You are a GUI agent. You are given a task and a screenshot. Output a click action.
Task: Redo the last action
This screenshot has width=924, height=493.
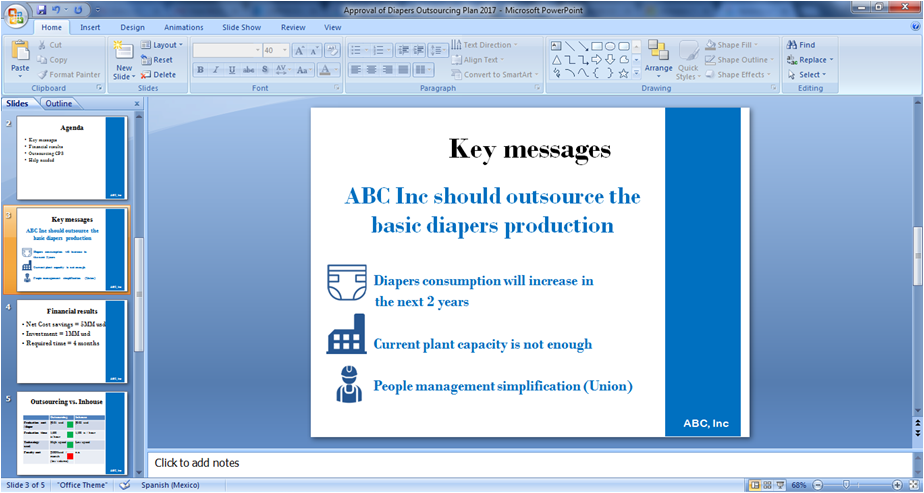click(x=78, y=10)
